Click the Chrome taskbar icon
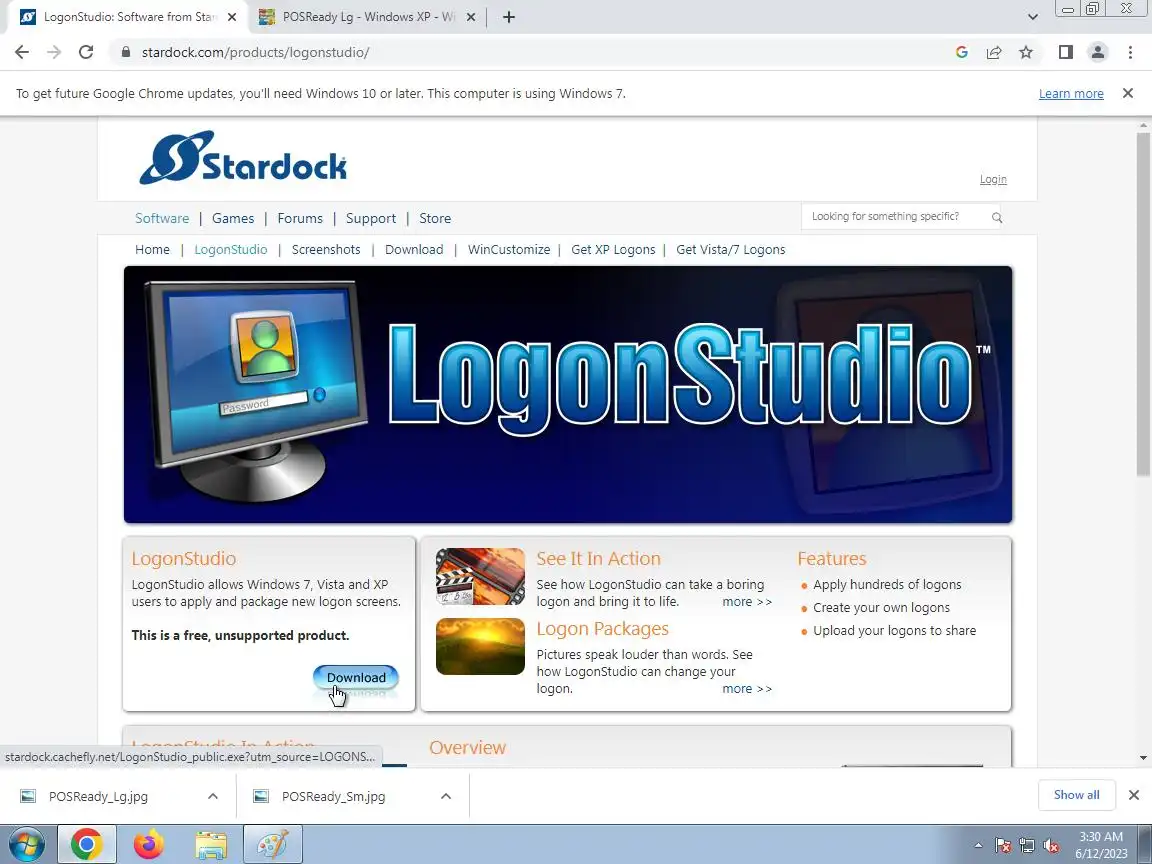 pyautogui.click(x=86, y=845)
